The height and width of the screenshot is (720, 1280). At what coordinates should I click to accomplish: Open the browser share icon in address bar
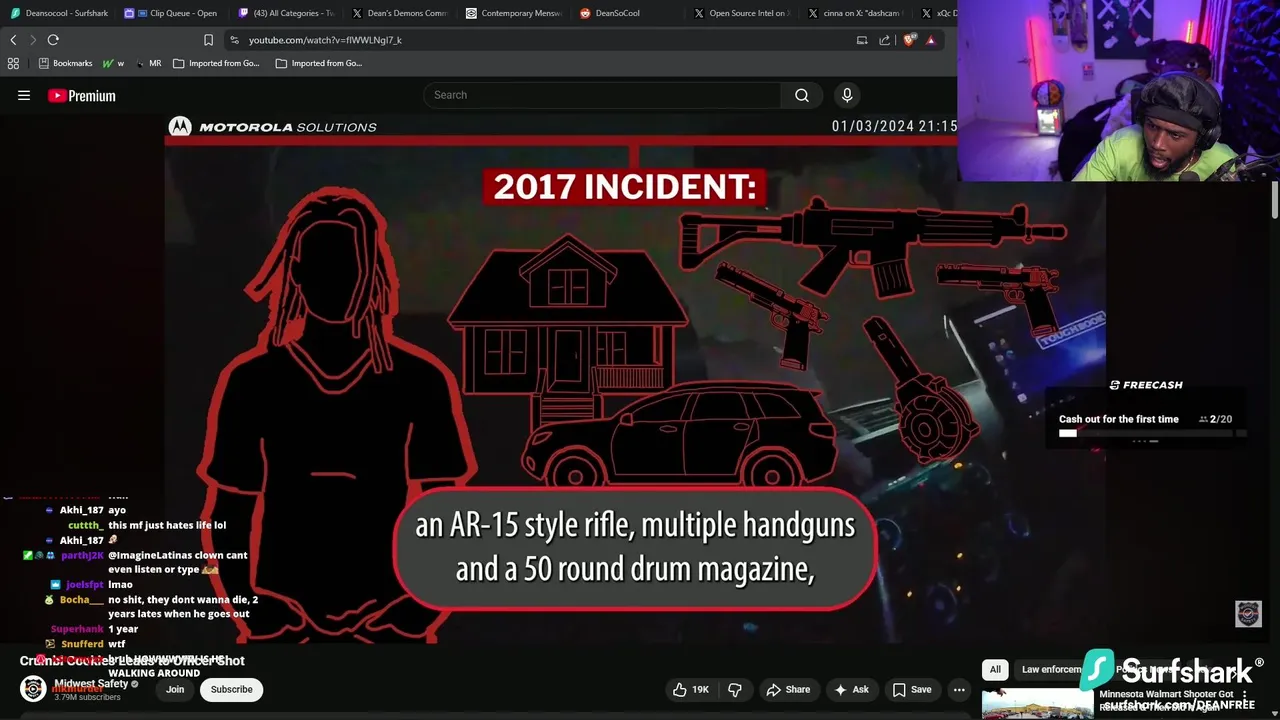point(884,40)
